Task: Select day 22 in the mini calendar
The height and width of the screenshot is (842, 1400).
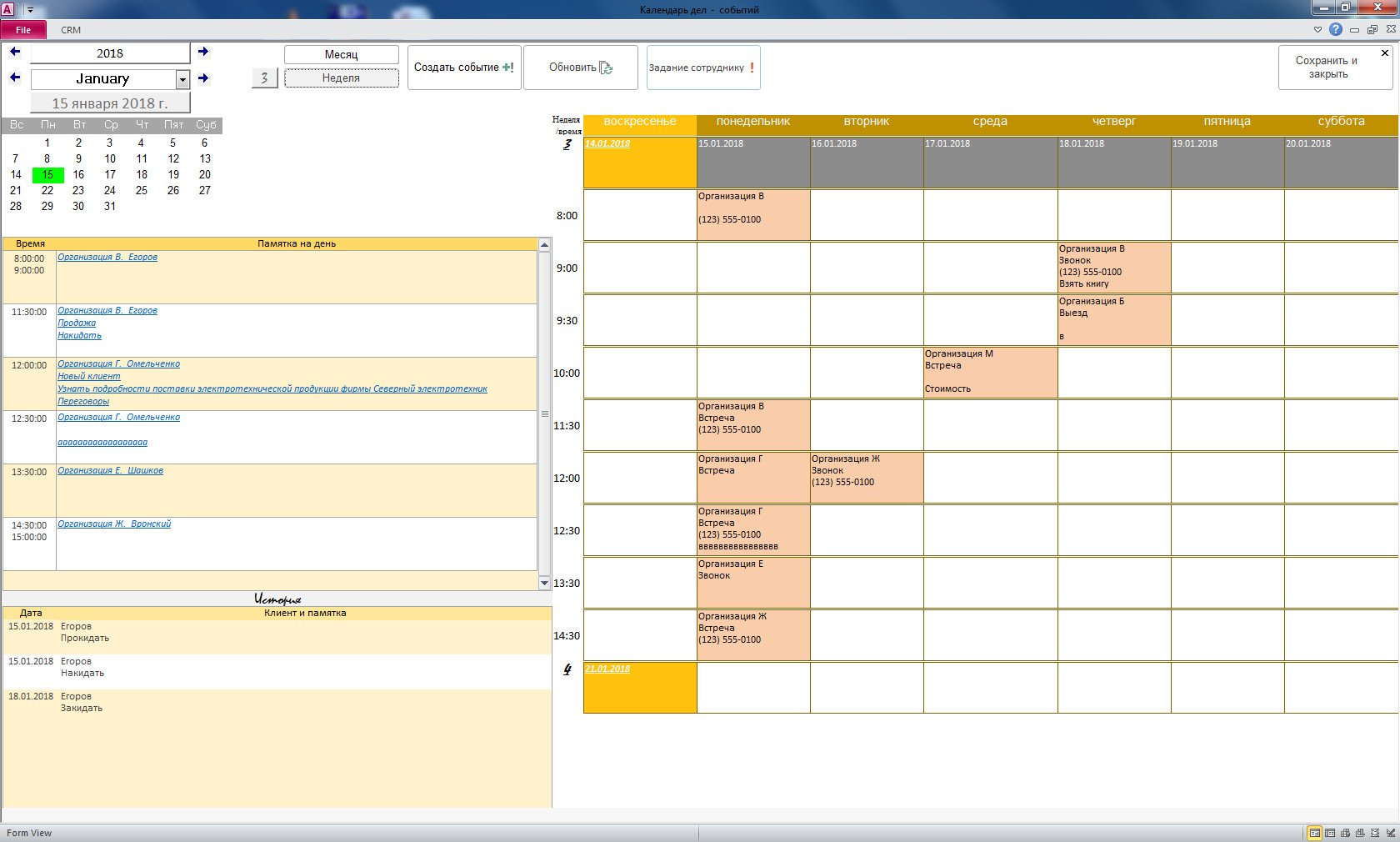Action: tap(47, 190)
